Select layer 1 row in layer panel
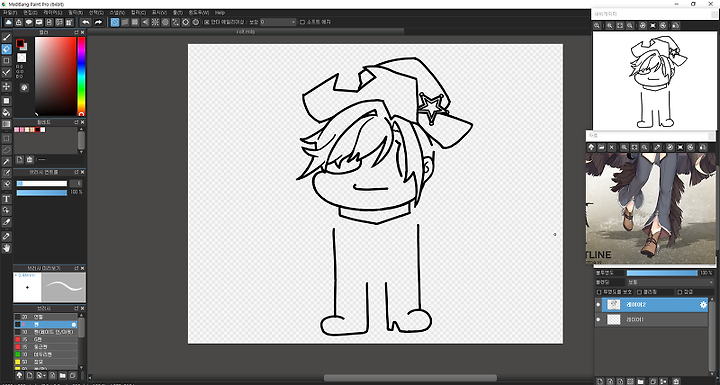 [x=652, y=319]
